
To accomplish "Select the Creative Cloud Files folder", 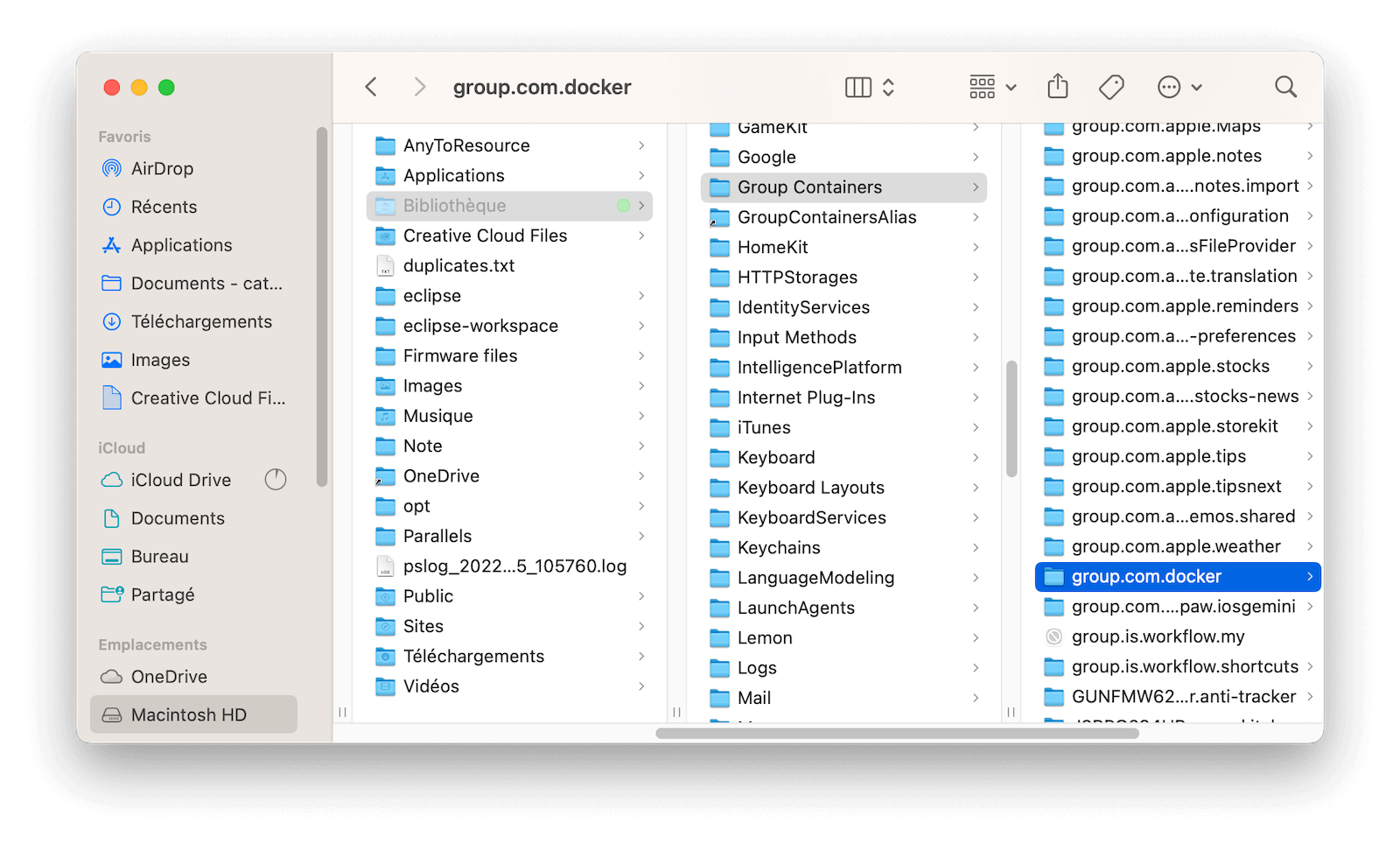I will coord(509,236).
